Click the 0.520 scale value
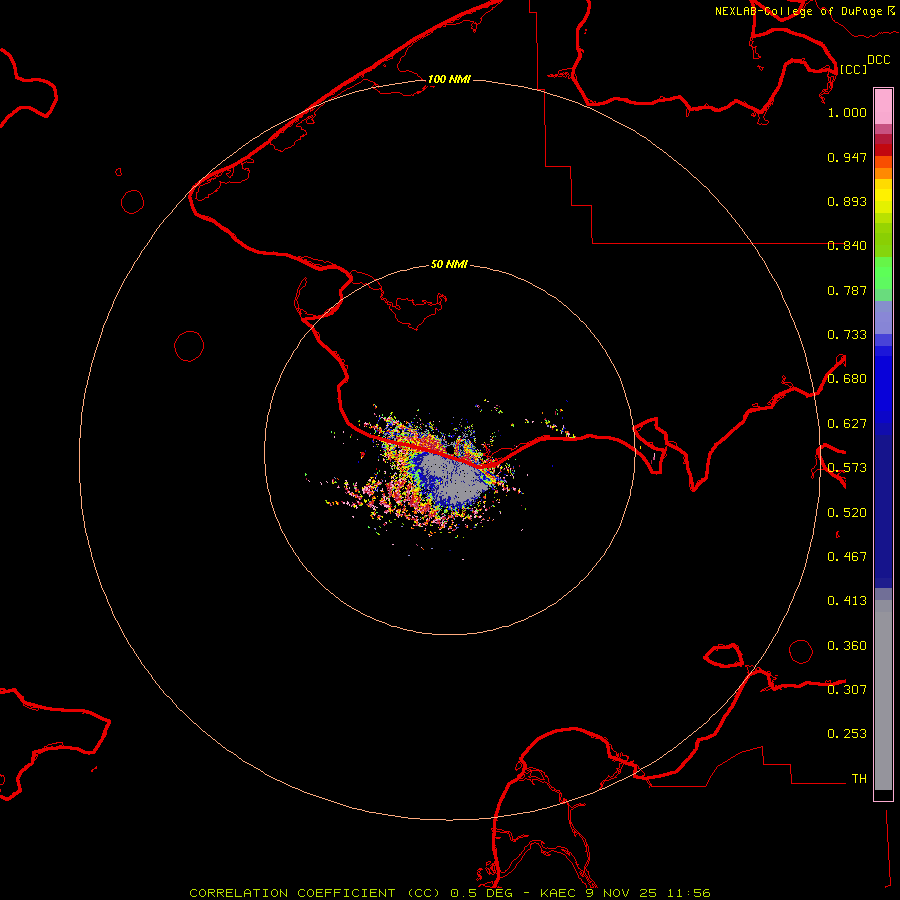 coord(847,513)
